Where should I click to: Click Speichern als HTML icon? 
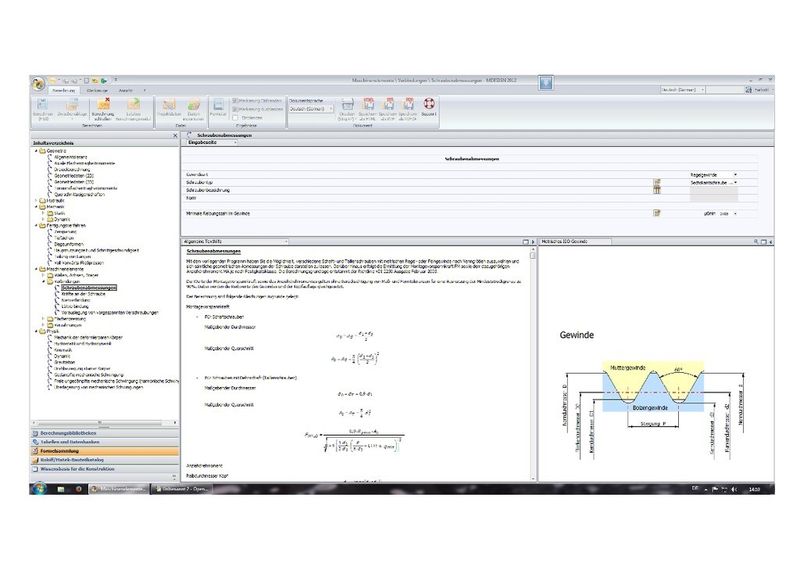click(x=368, y=109)
